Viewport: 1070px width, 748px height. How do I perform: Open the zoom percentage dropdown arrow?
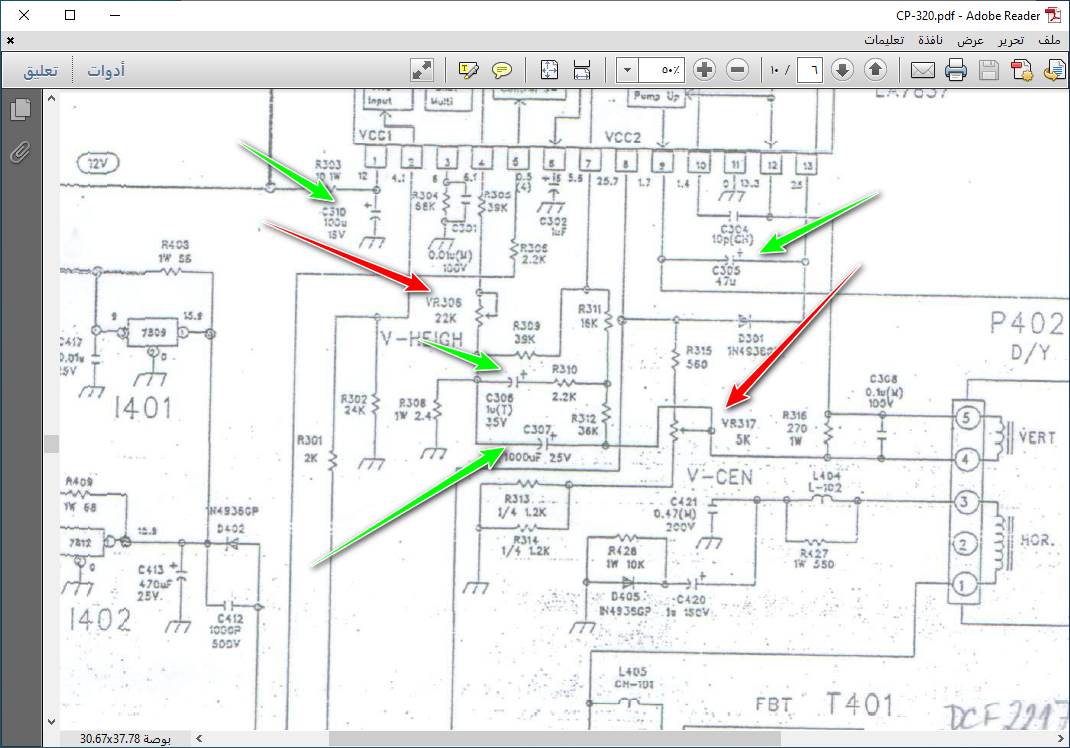pos(627,70)
